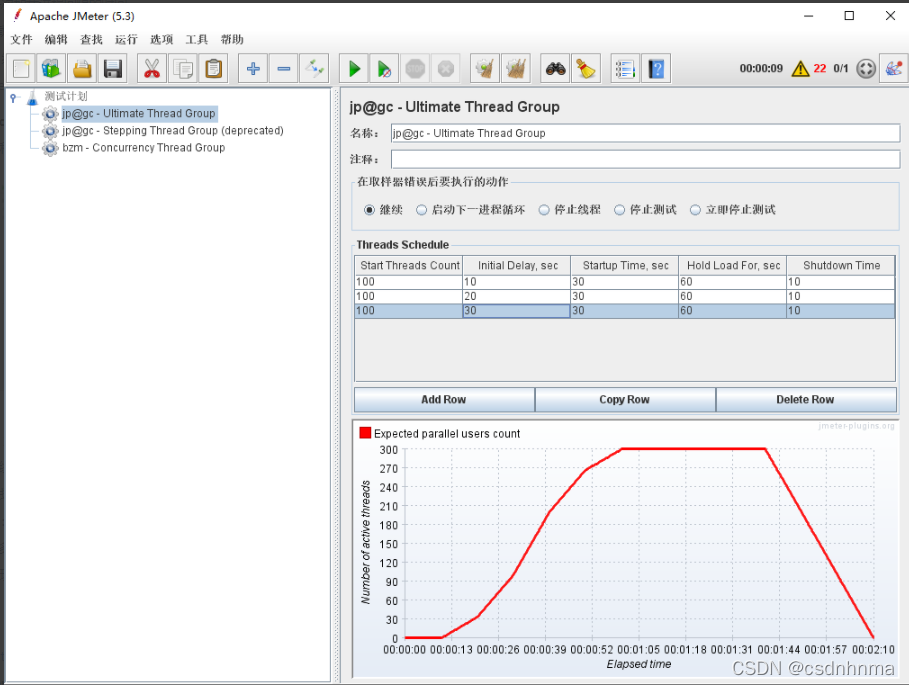Click the selected Initial Delay cell 30
Viewport: 909px width, 685px height.
point(517,311)
